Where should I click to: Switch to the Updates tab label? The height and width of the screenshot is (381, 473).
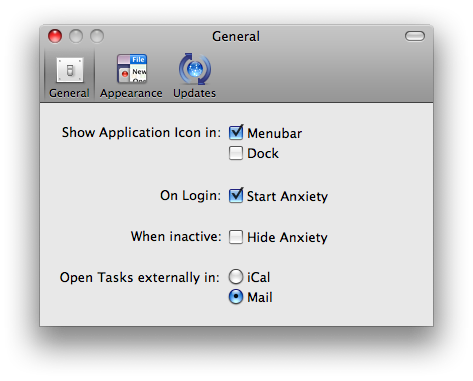coord(194,93)
